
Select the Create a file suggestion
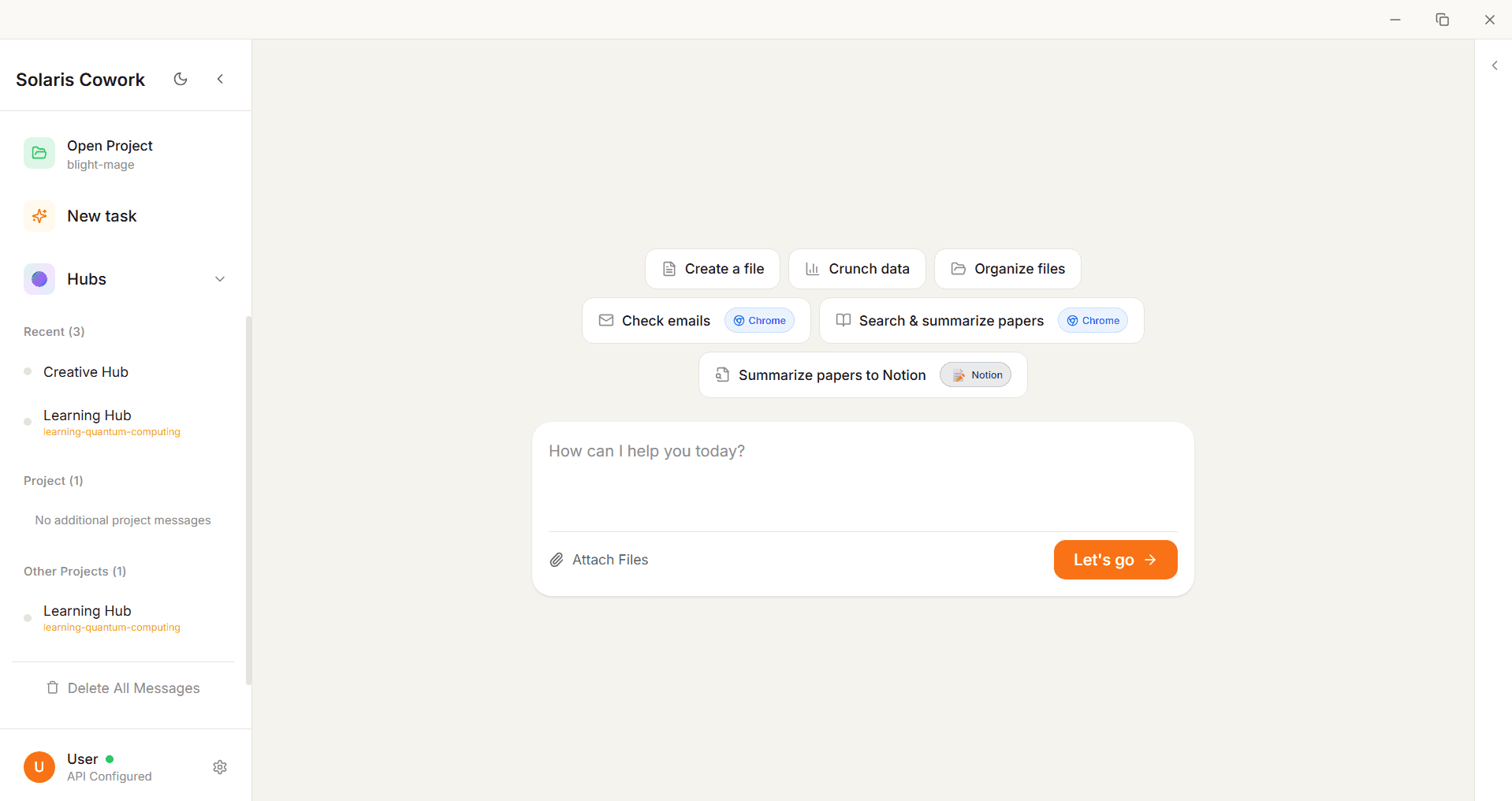pos(713,269)
